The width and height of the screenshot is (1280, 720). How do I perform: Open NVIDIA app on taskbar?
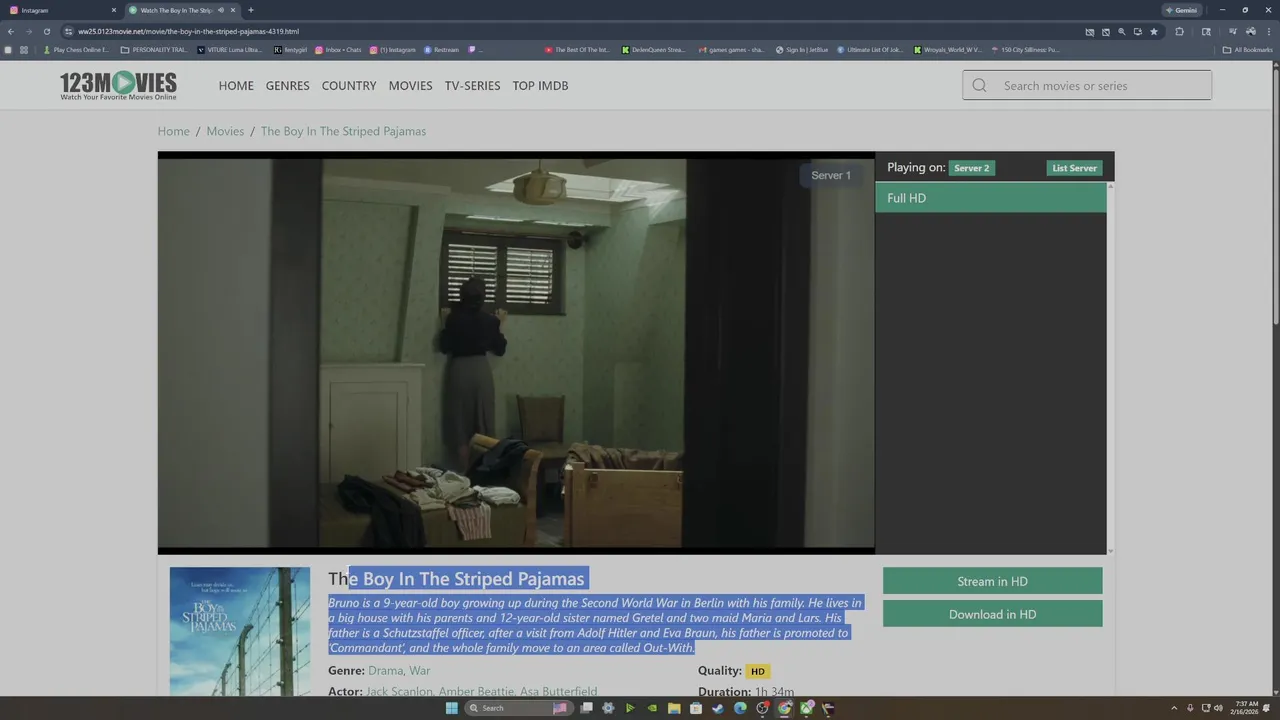(652, 708)
